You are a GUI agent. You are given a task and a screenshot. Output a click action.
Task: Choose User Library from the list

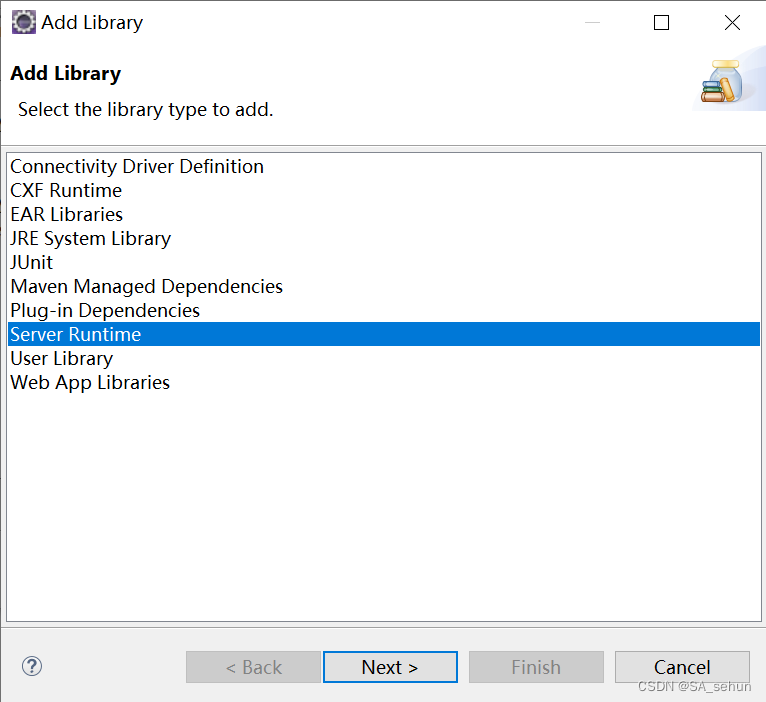(x=61, y=359)
